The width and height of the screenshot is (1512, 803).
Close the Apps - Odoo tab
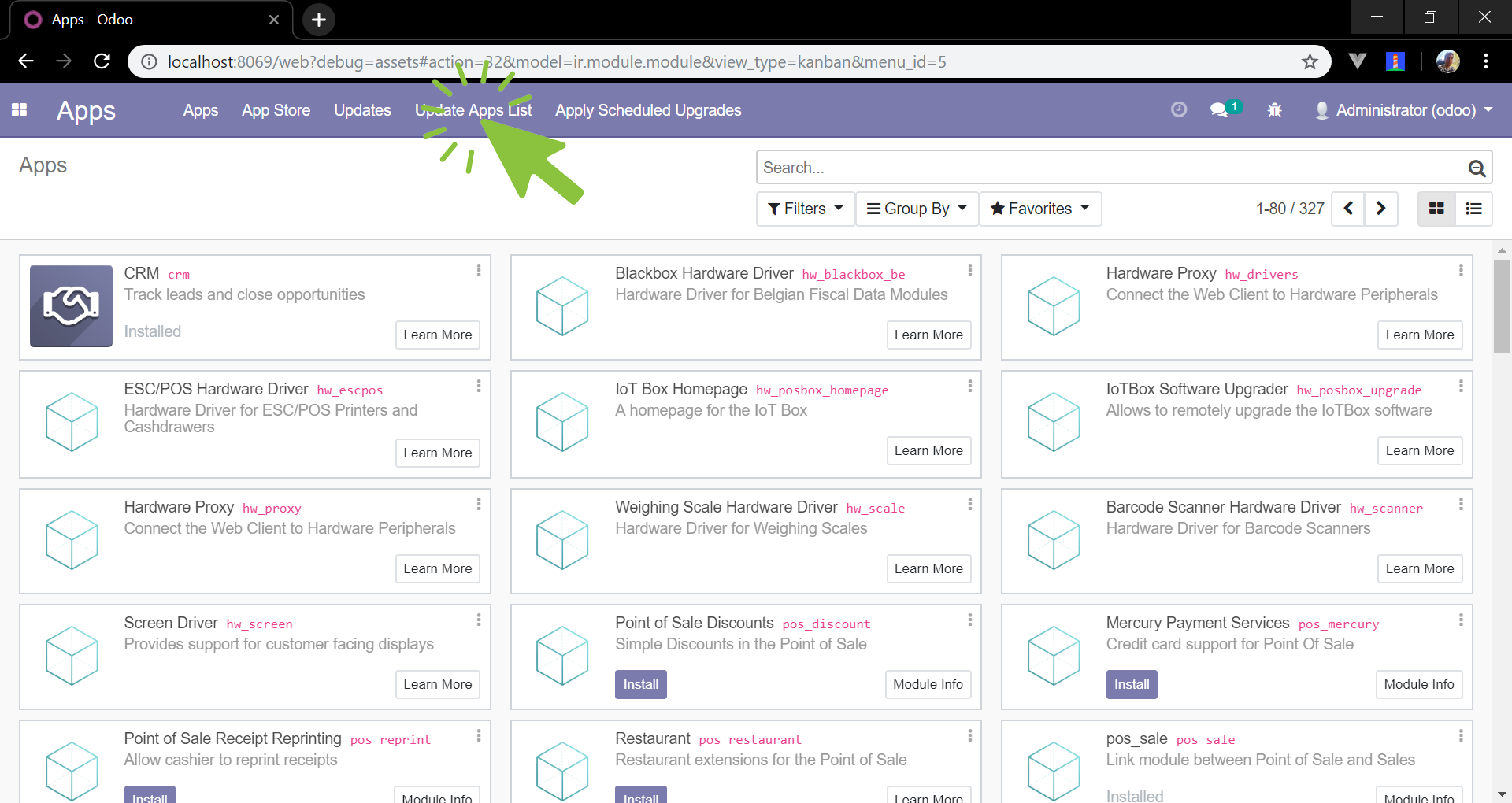pos(274,20)
